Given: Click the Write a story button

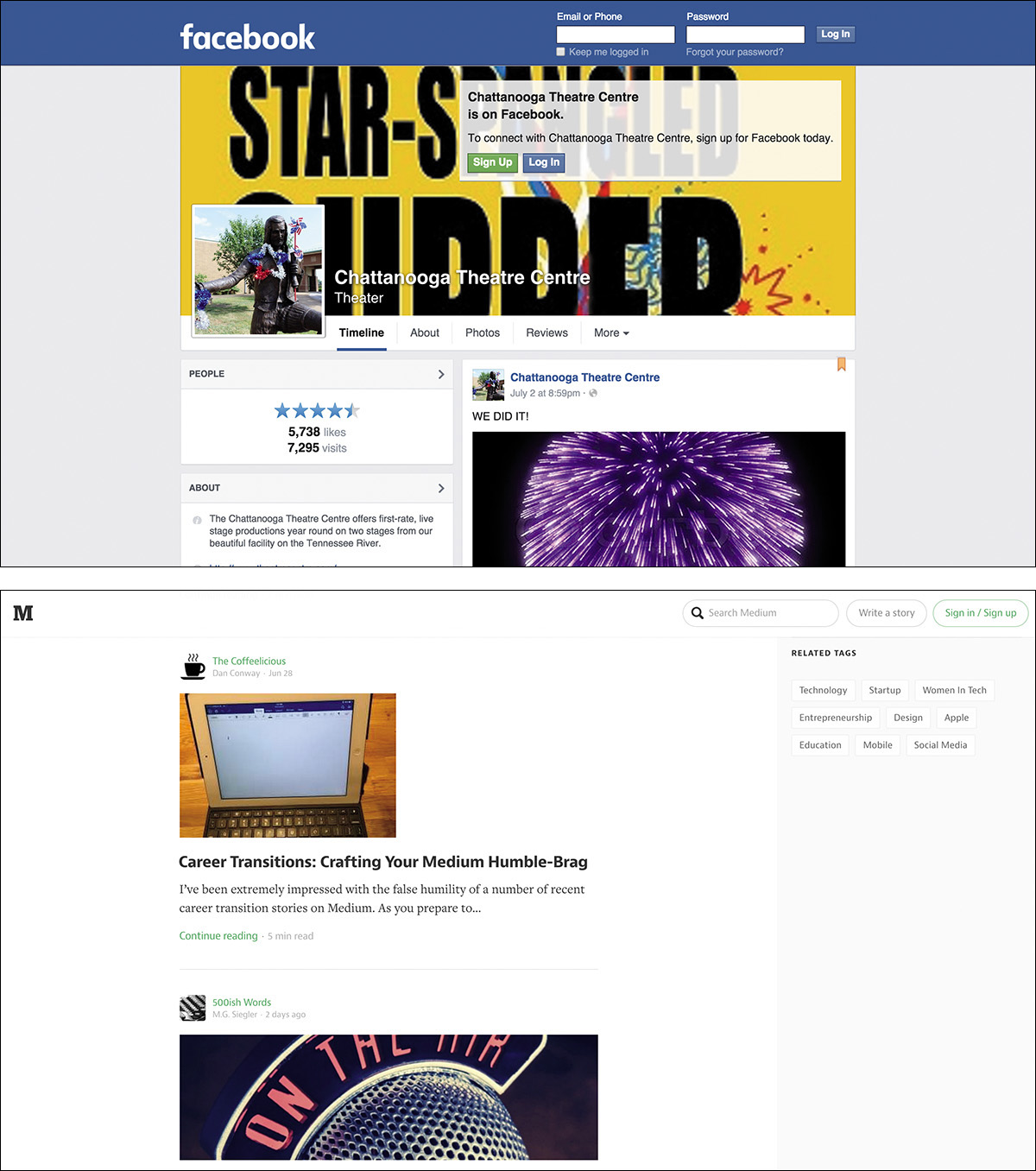Looking at the screenshot, I should pyautogui.click(x=887, y=613).
